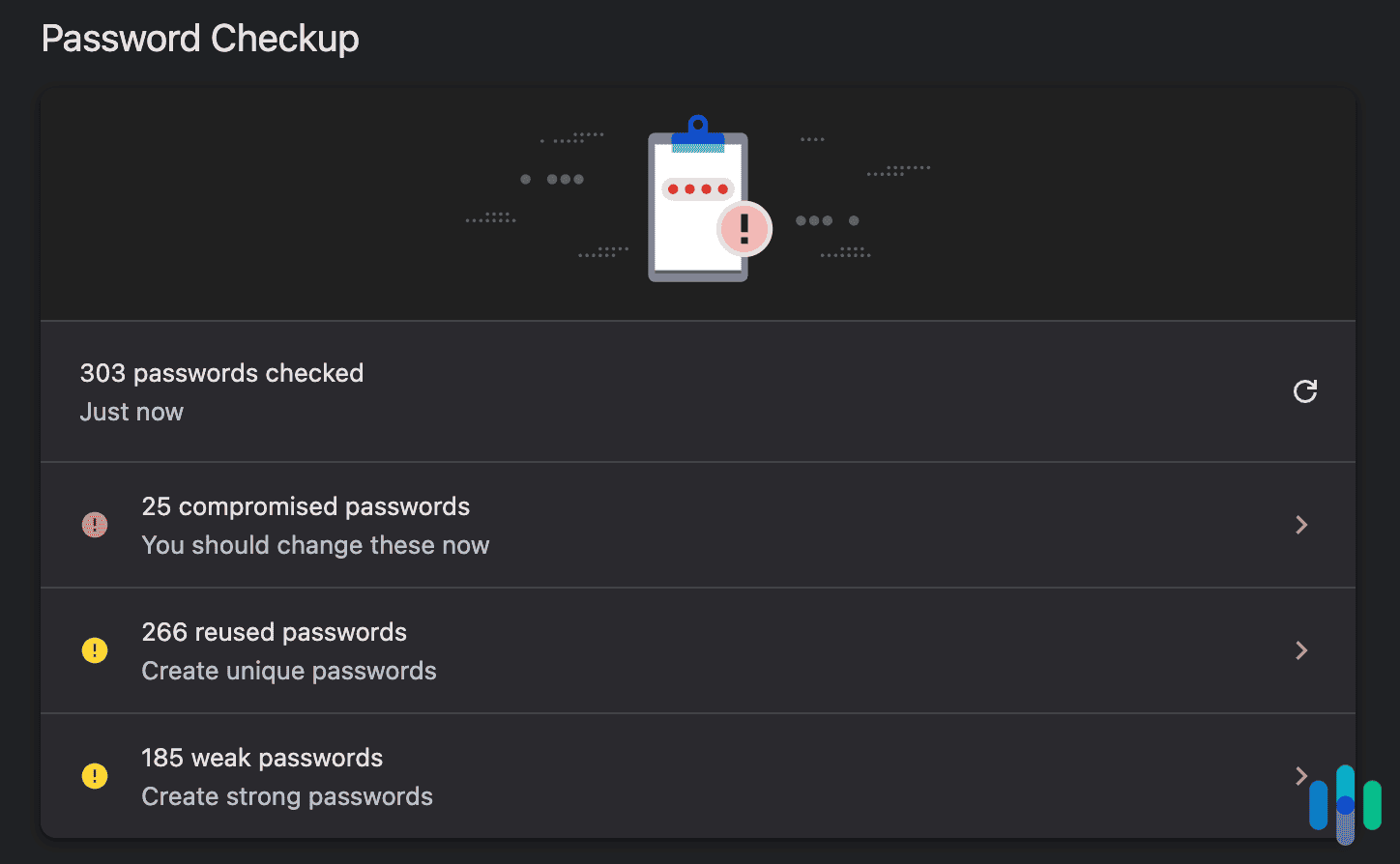Click the red dots password graphic on the clipboard
This screenshot has width=1400, height=864.
click(x=698, y=188)
